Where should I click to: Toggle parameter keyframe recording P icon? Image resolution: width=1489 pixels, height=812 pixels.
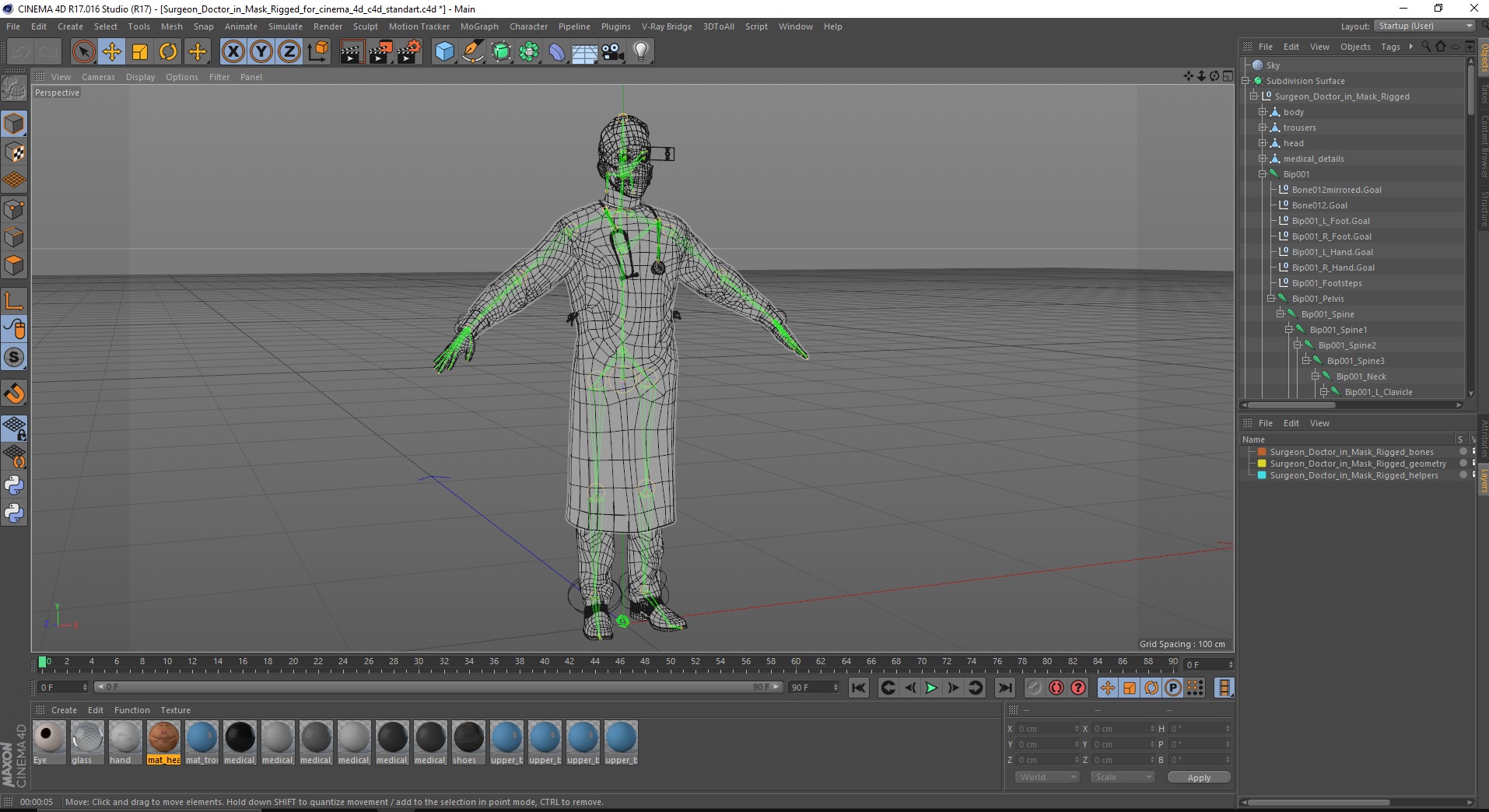coord(1173,688)
